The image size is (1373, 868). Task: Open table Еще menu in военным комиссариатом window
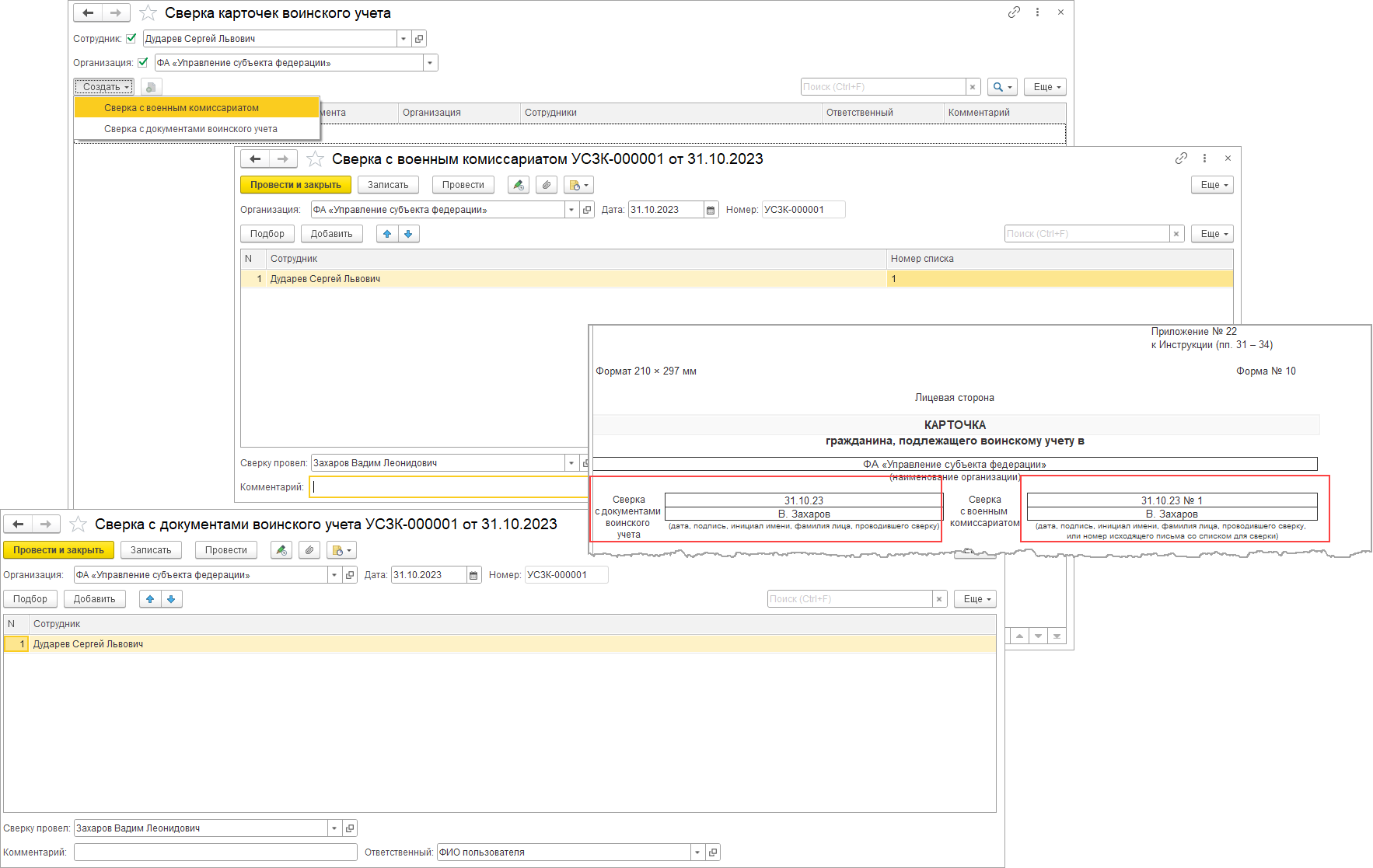pos(1212,234)
